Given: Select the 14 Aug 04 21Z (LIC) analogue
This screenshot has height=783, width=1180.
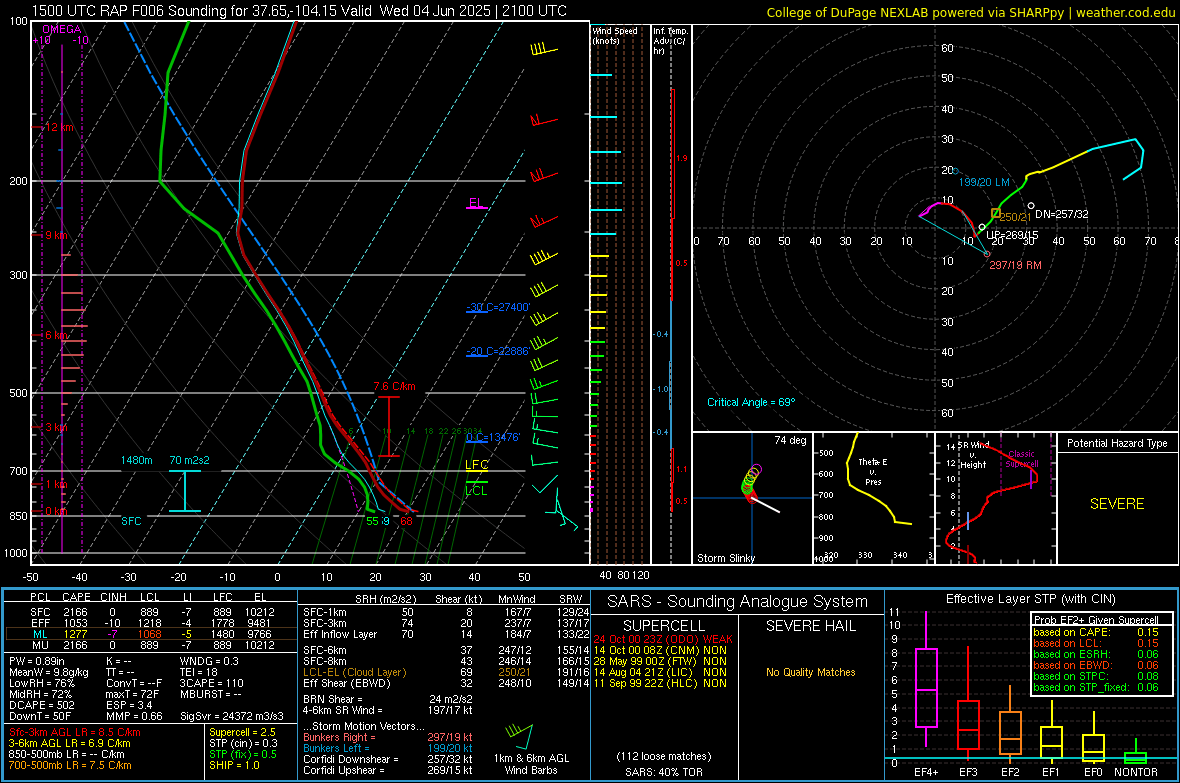Looking at the screenshot, I should pyautogui.click(x=660, y=672).
